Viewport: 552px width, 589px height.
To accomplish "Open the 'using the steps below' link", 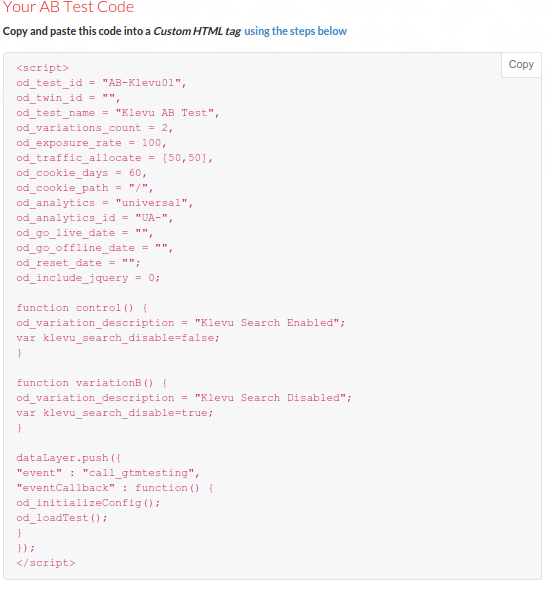I will tap(295, 31).
